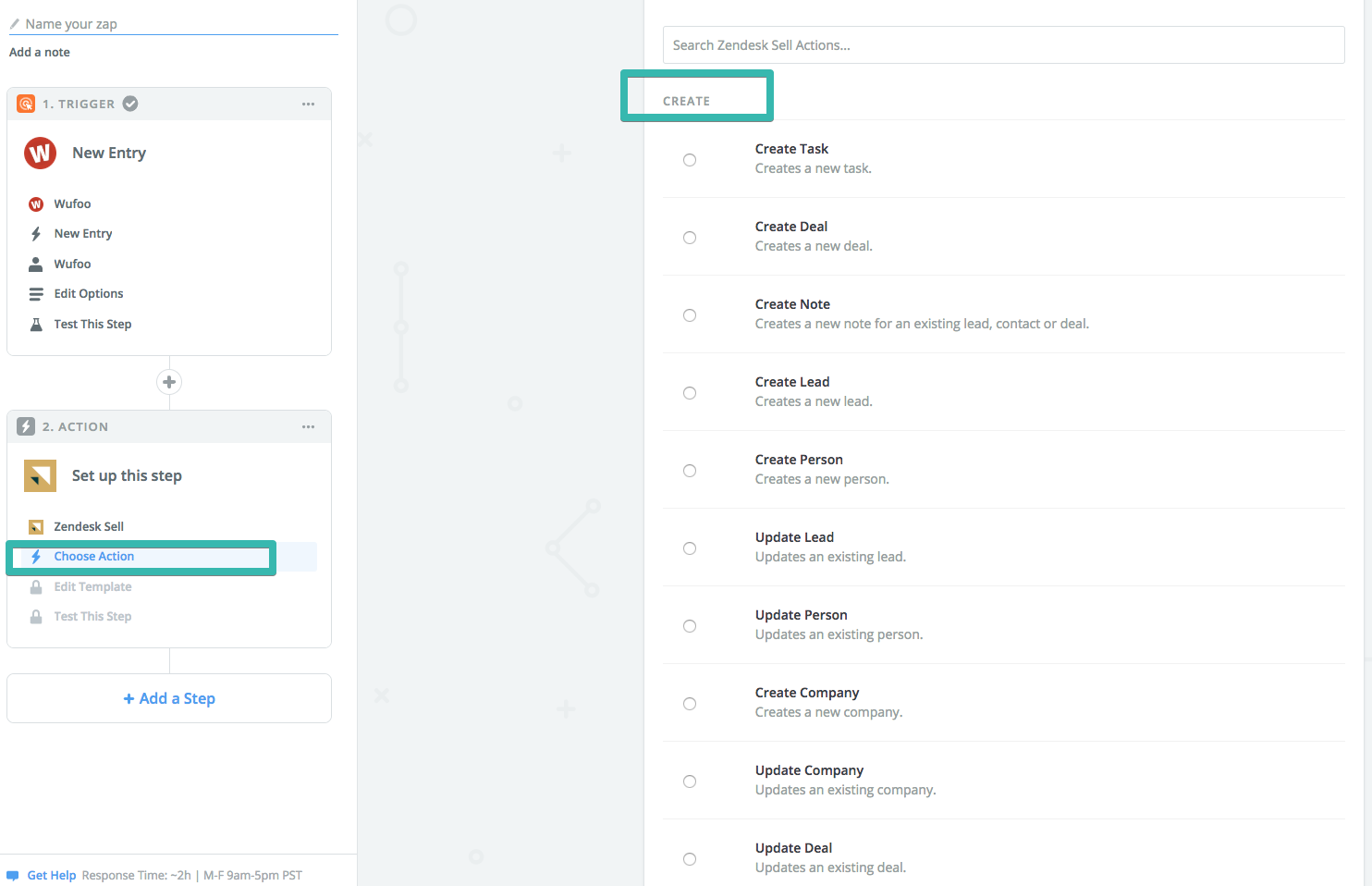Screen dimensions: 1372x886
Task: Click the chat icon next to Get Help
Action: coord(13,875)
